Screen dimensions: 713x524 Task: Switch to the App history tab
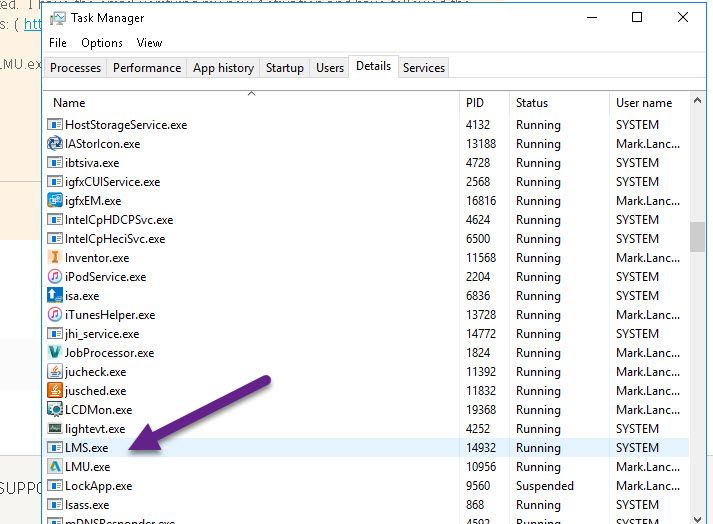coord(223,68)
